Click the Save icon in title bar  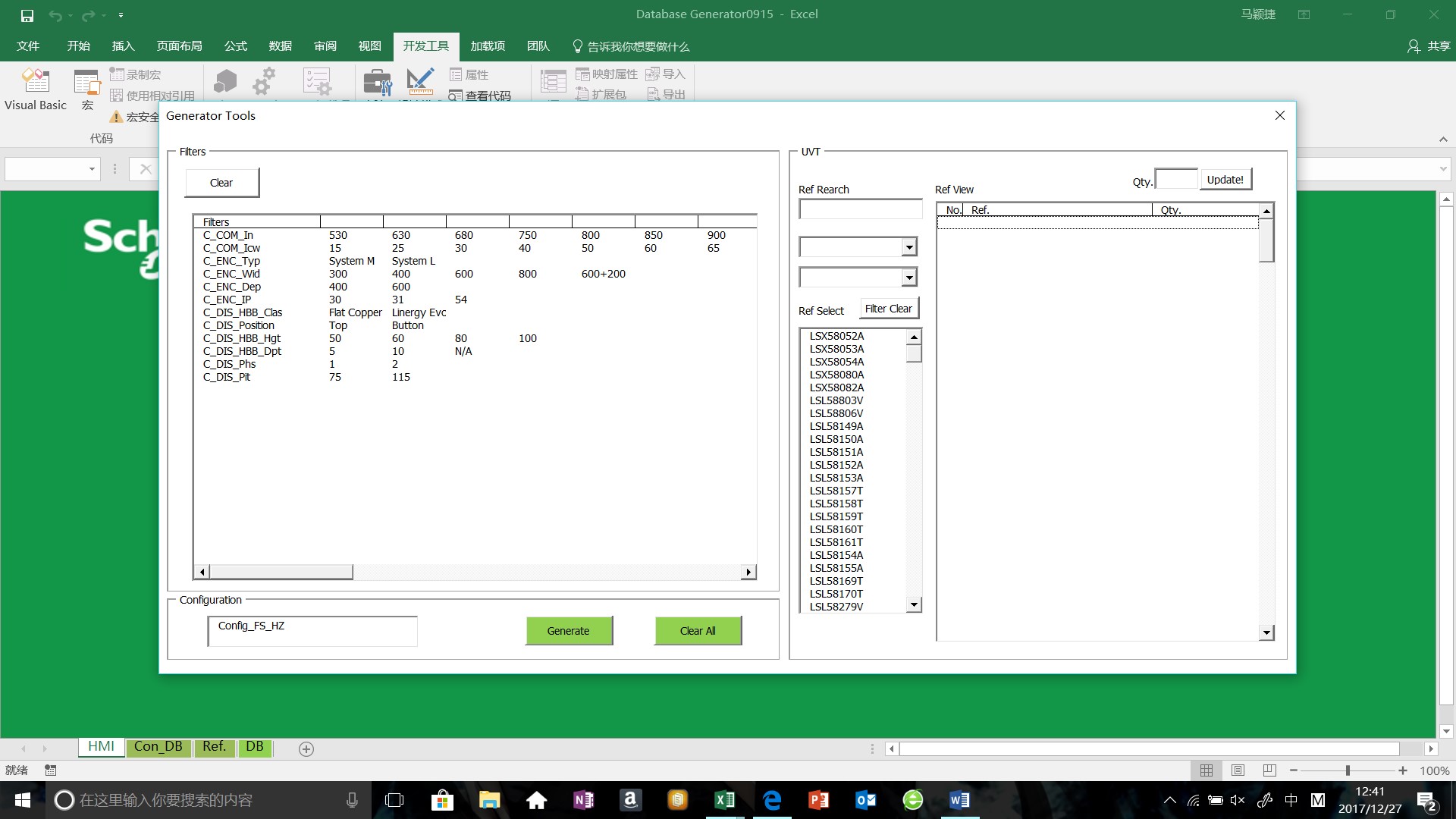point(27,15)
